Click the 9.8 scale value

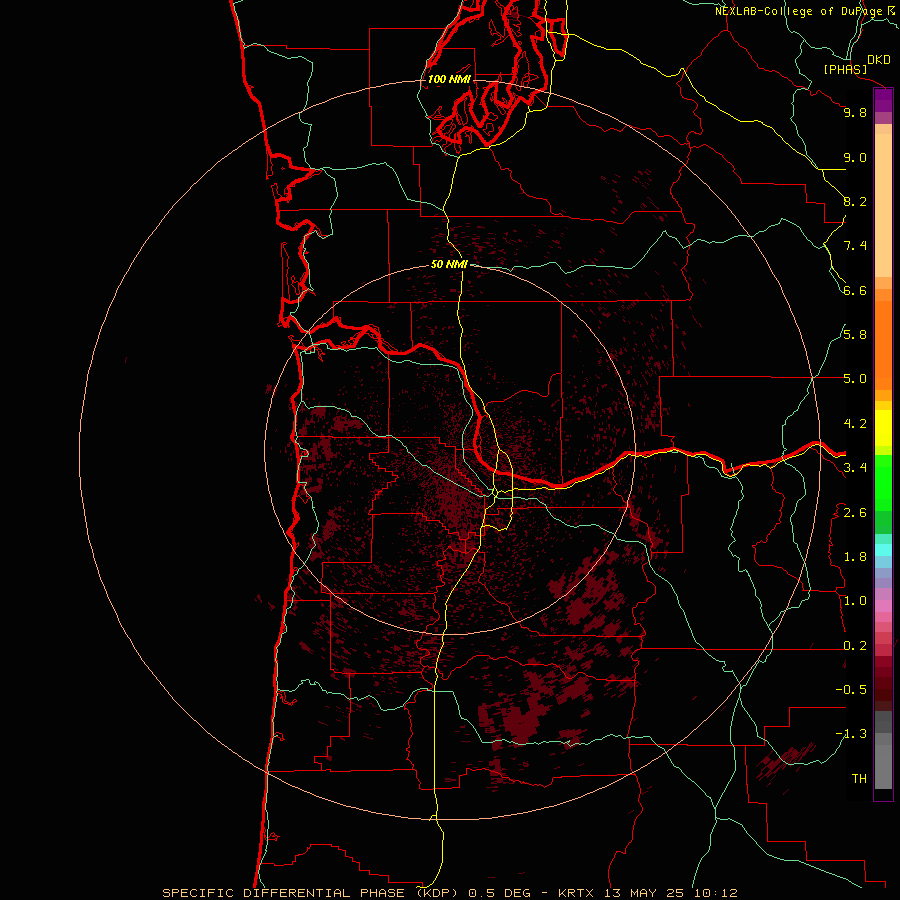855,112
